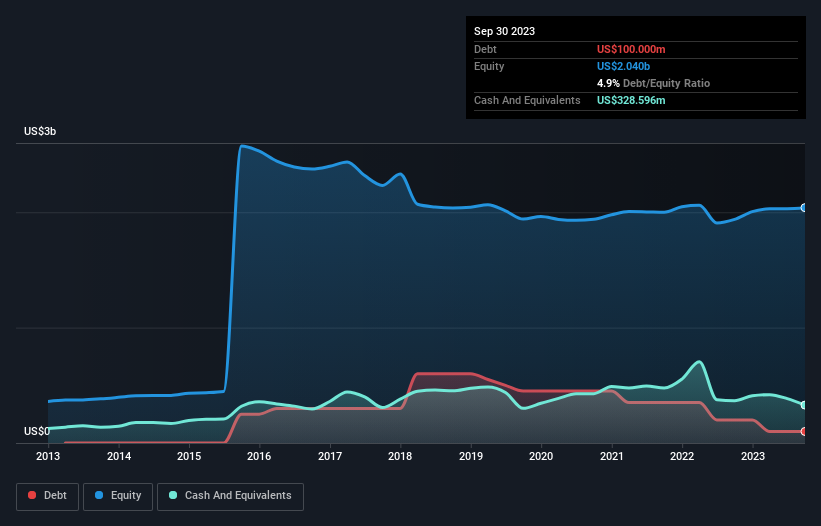
Task: Click the blue Equity legend dot
Action: [99, 495]
